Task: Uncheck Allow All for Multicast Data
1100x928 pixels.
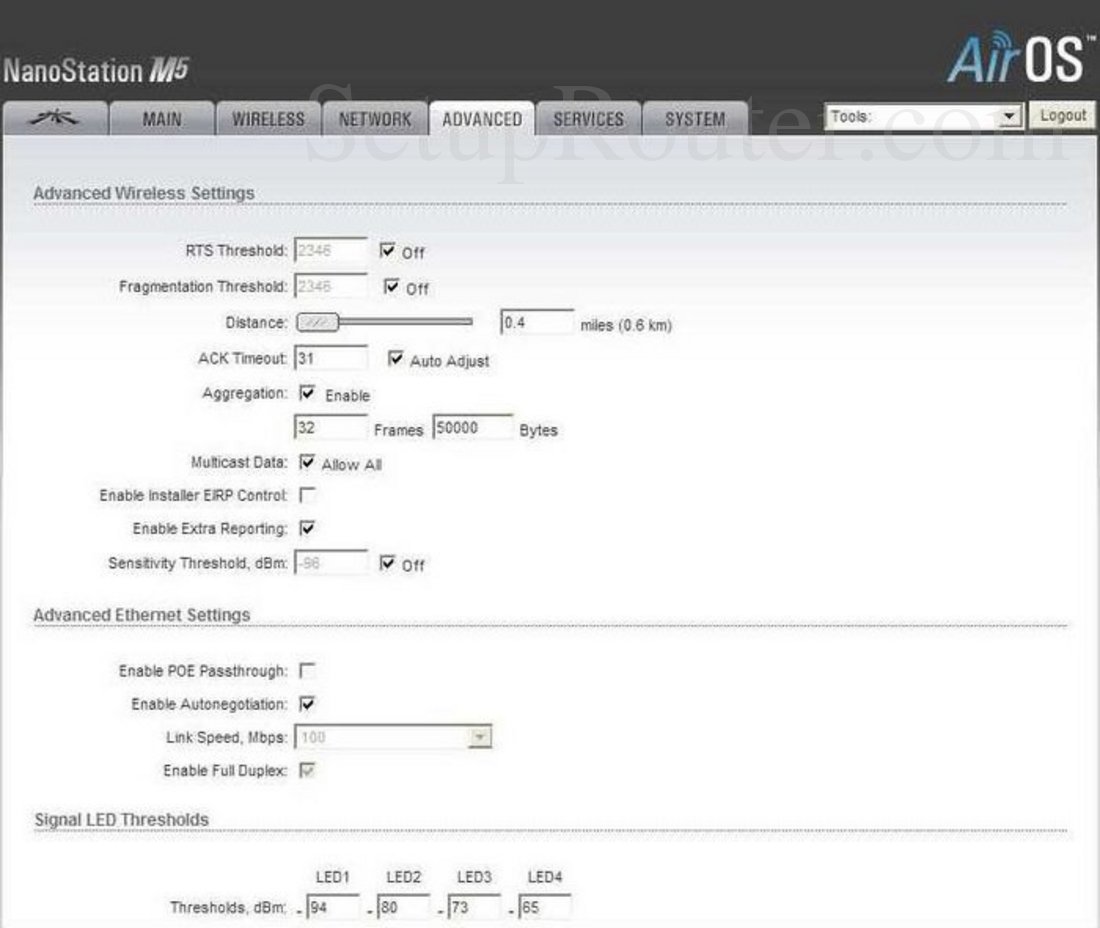Action: point(309,463)
